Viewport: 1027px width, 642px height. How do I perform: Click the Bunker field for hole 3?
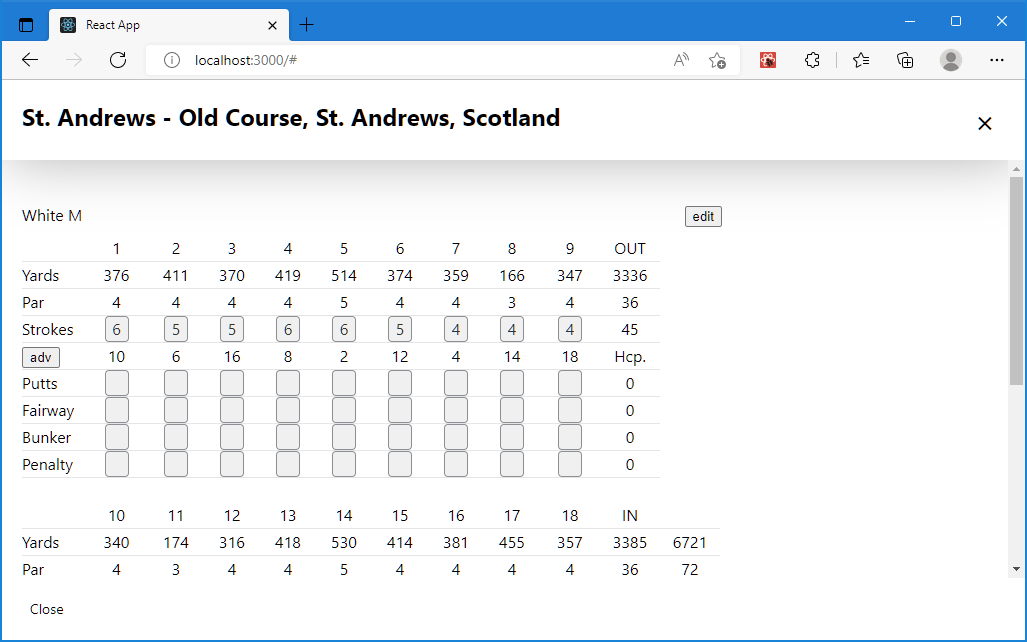232,438
